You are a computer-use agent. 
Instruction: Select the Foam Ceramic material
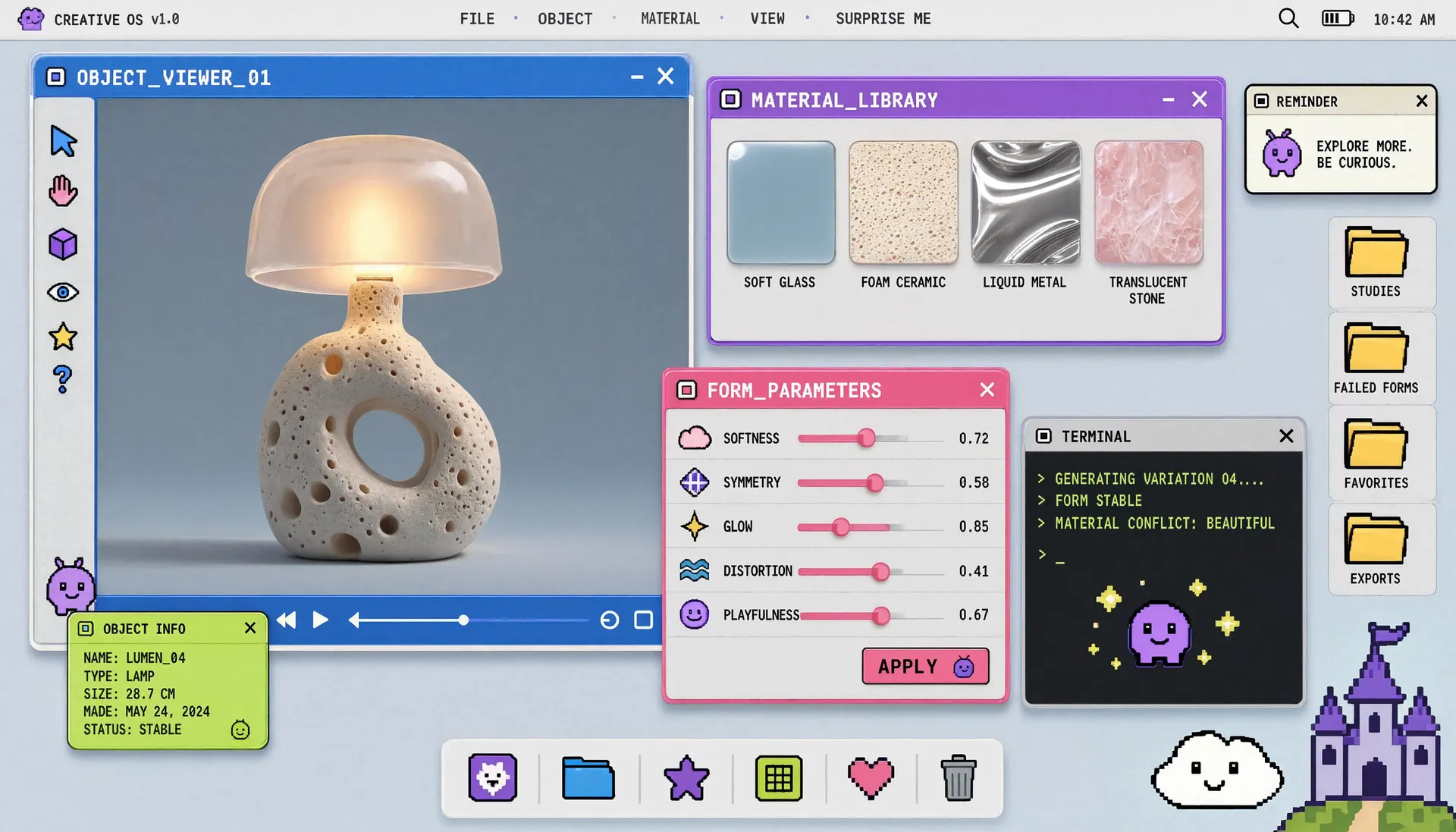pos(903,203)
